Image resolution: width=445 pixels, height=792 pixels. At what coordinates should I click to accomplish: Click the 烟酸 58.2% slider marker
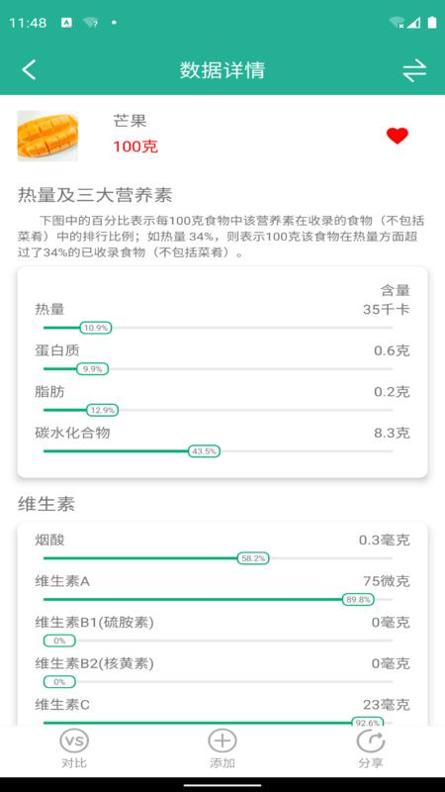pyautogui.click(x=253, y=558)
